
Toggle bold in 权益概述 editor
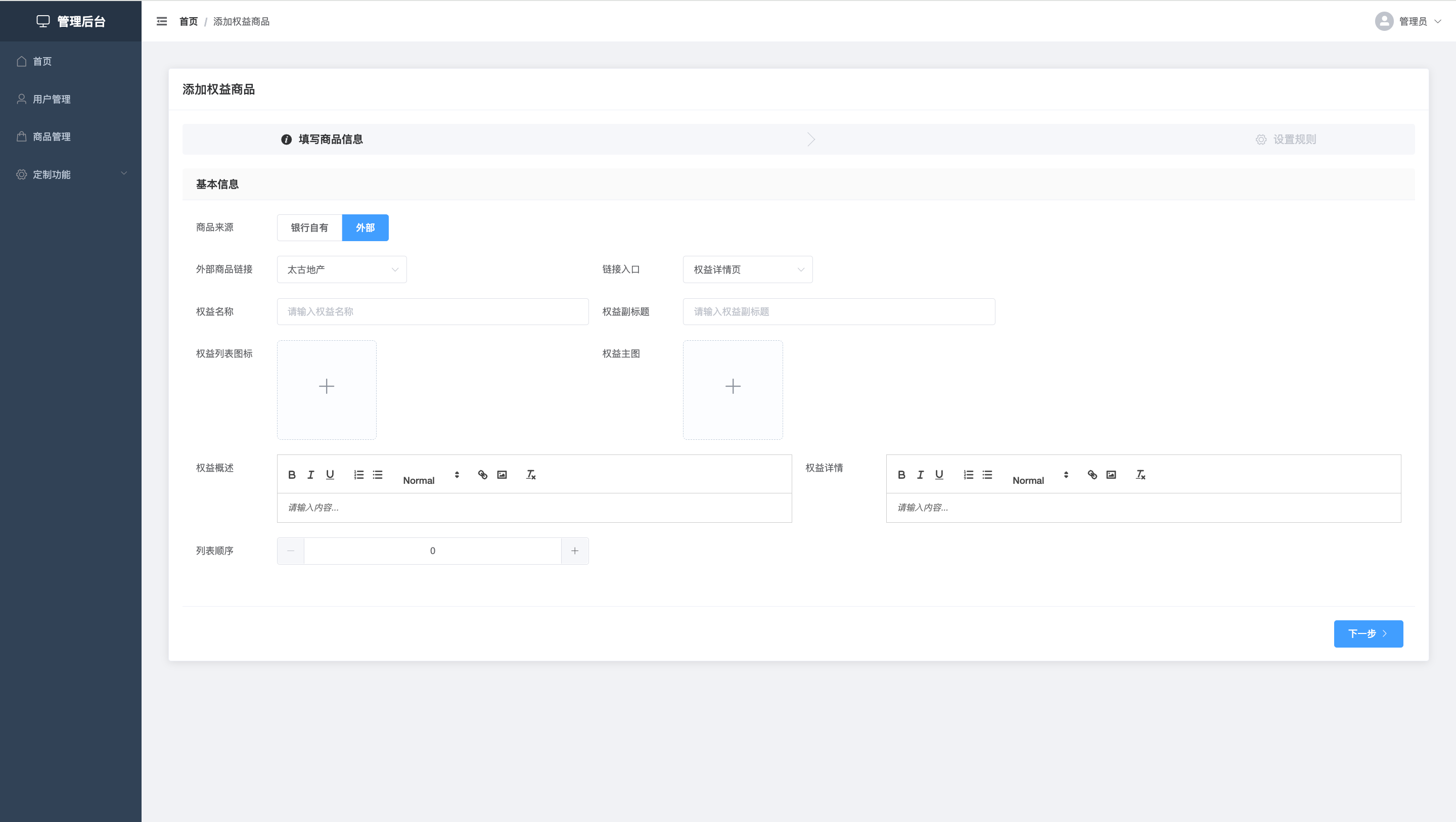pyautogui.click(x=292, y=474)
